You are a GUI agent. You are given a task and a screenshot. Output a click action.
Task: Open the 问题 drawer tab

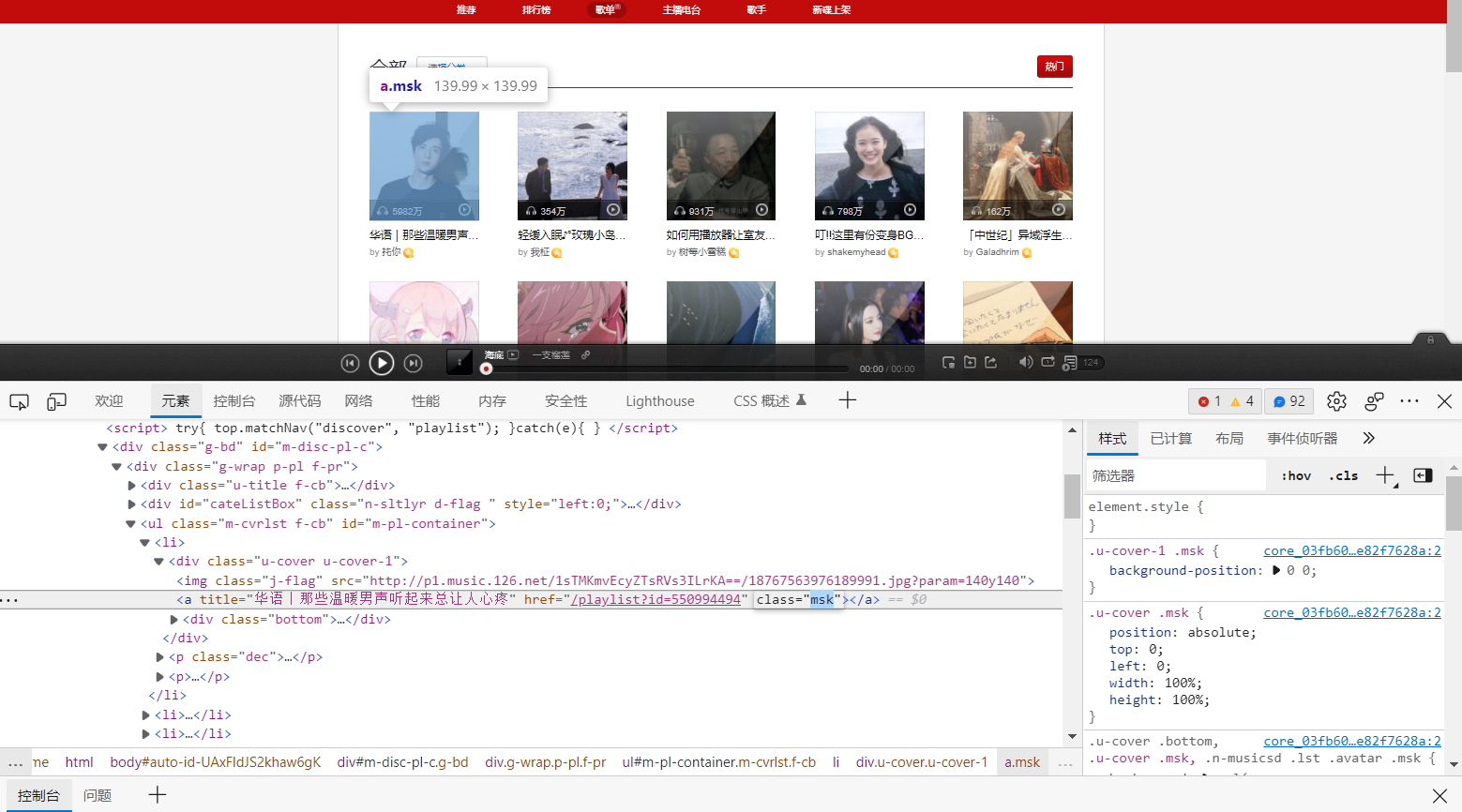pyautogui.click(x=98, y=795)
